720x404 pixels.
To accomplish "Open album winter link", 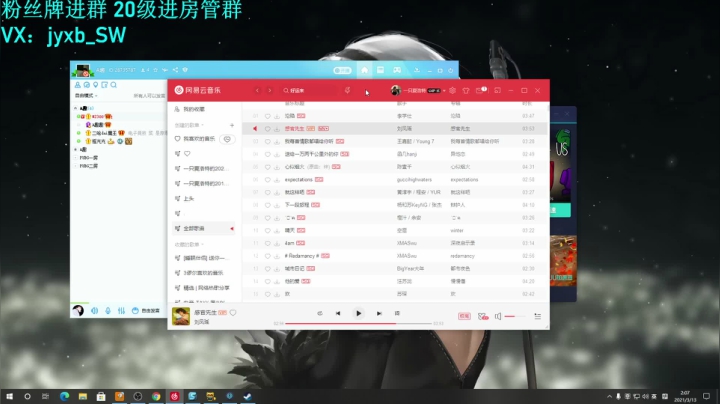I will coord(457,230).
